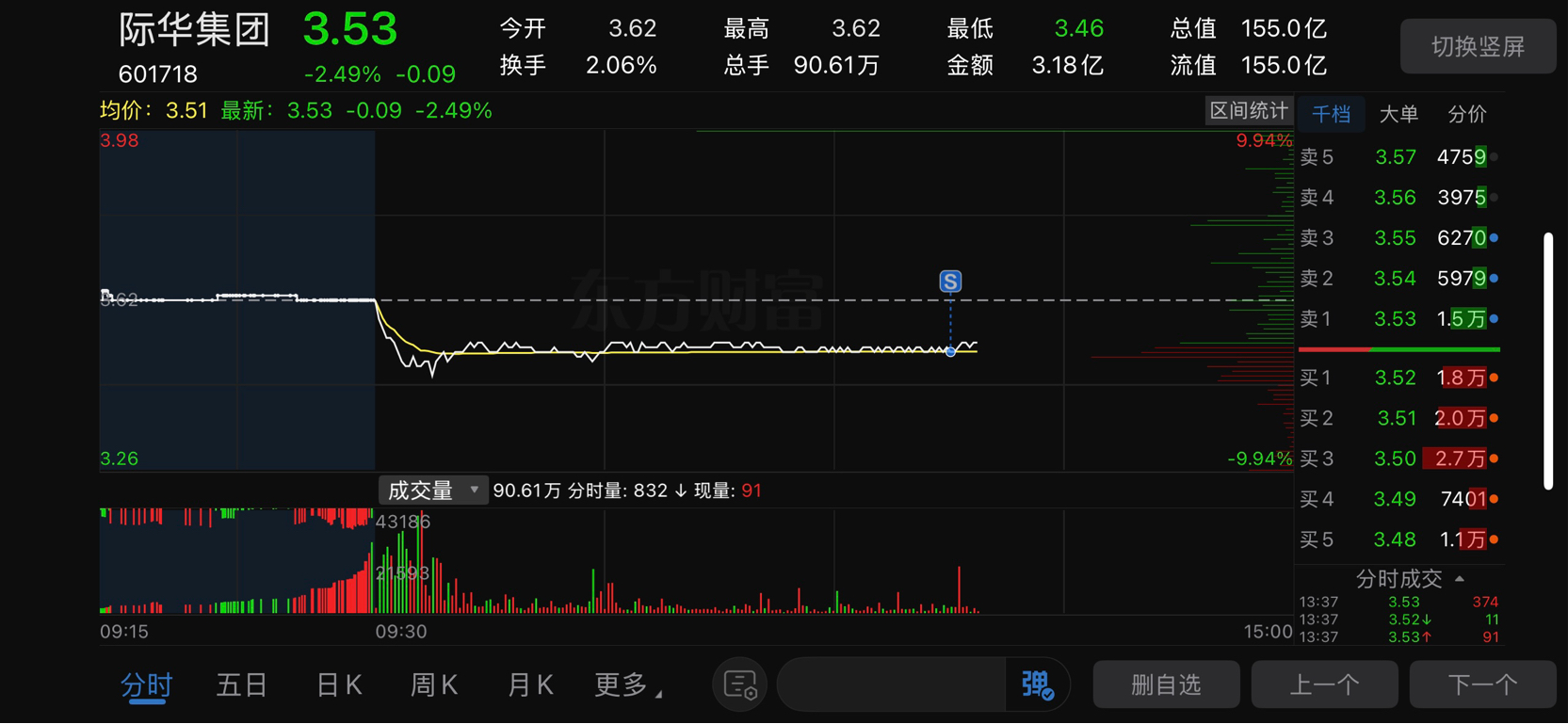
Task: Select the 买3 order row at 3.50
Action: pyautogui.click(x=1398, y=459)
